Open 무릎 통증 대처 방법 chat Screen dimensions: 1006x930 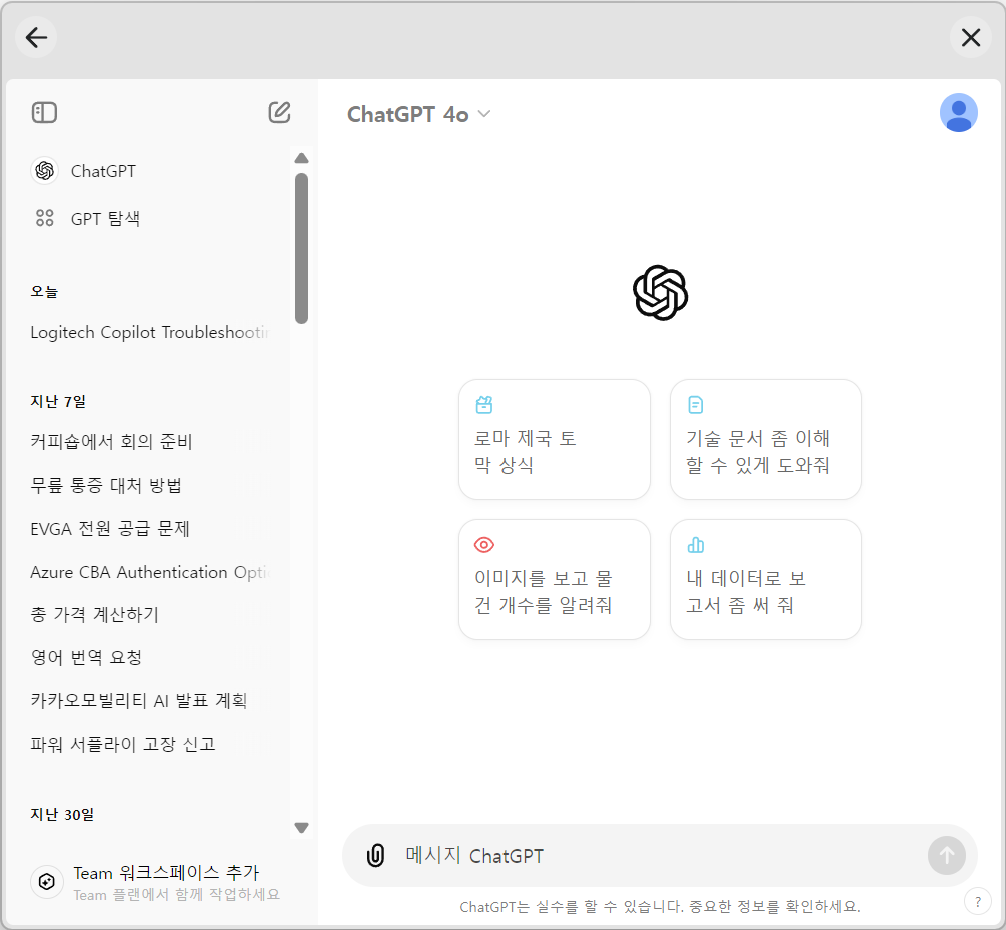(106, 485)
